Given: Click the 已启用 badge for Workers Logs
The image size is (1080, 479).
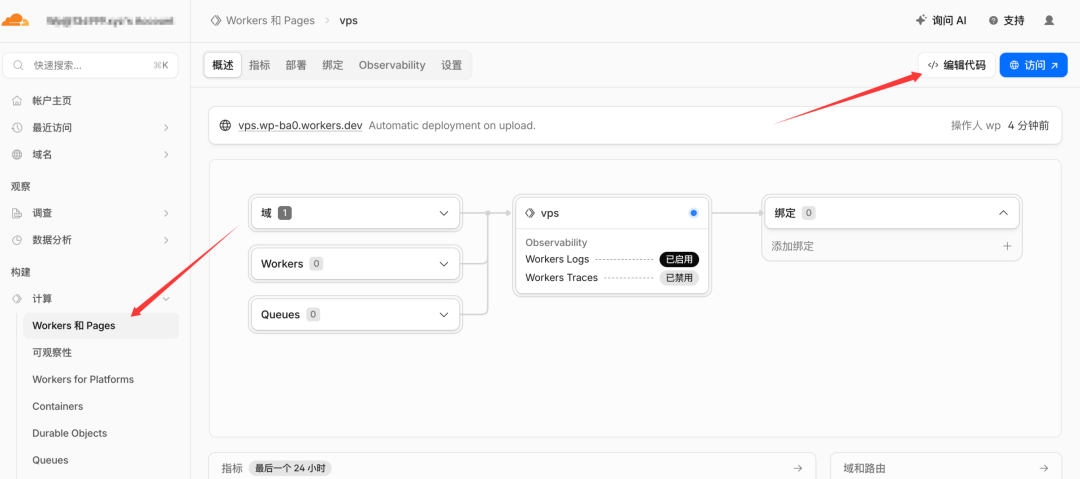Looking at the screenshot, I should point(679,259).
